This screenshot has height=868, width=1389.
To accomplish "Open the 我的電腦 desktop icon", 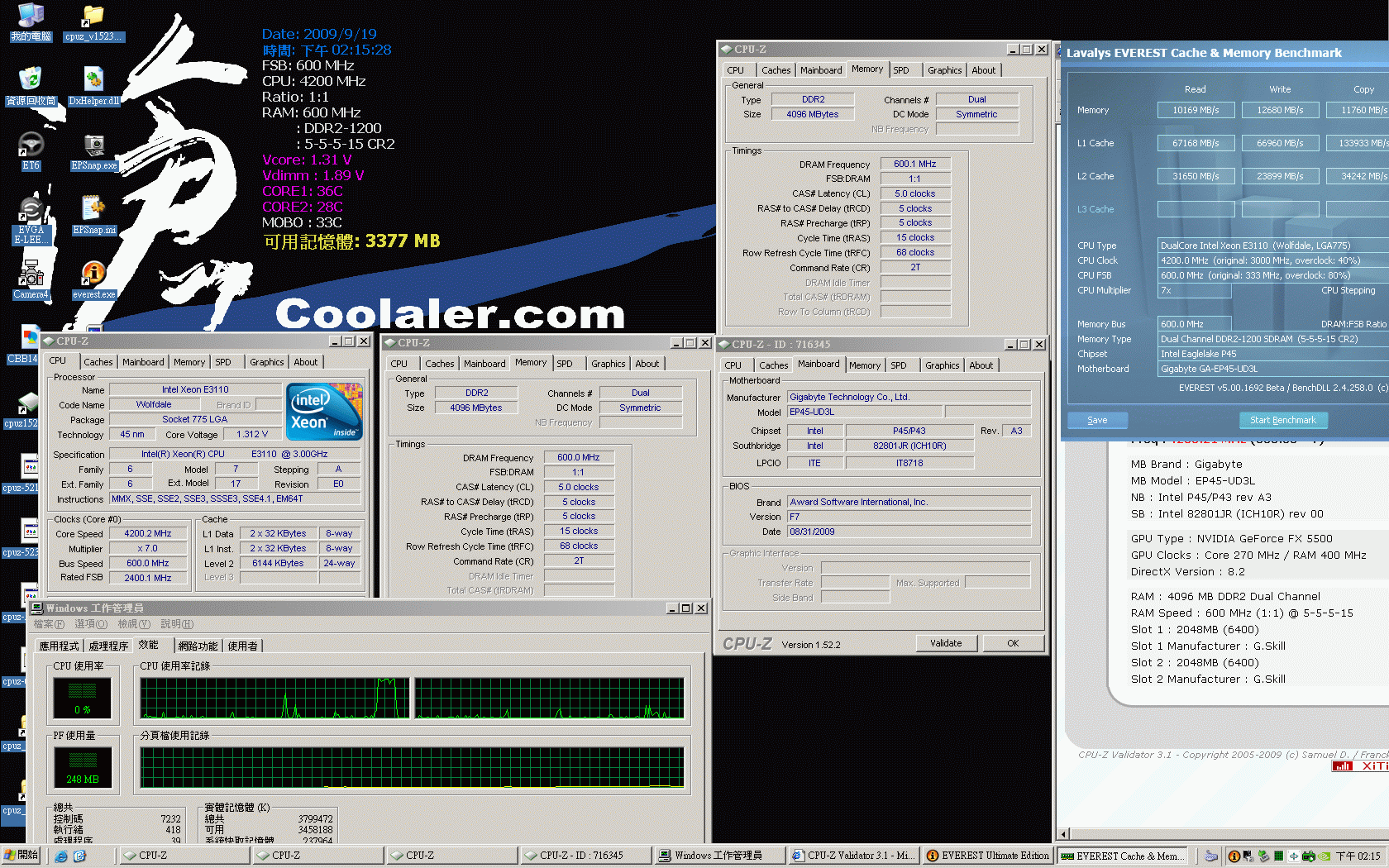I will tap(31, 21).
